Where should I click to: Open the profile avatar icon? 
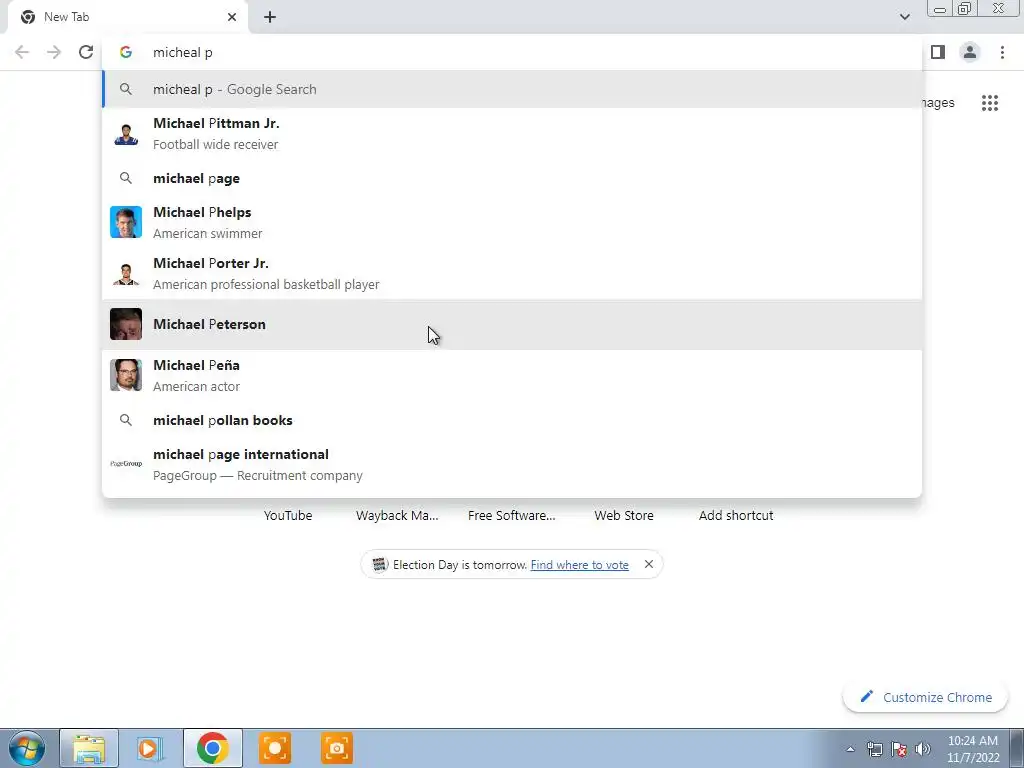pos(970,52)
